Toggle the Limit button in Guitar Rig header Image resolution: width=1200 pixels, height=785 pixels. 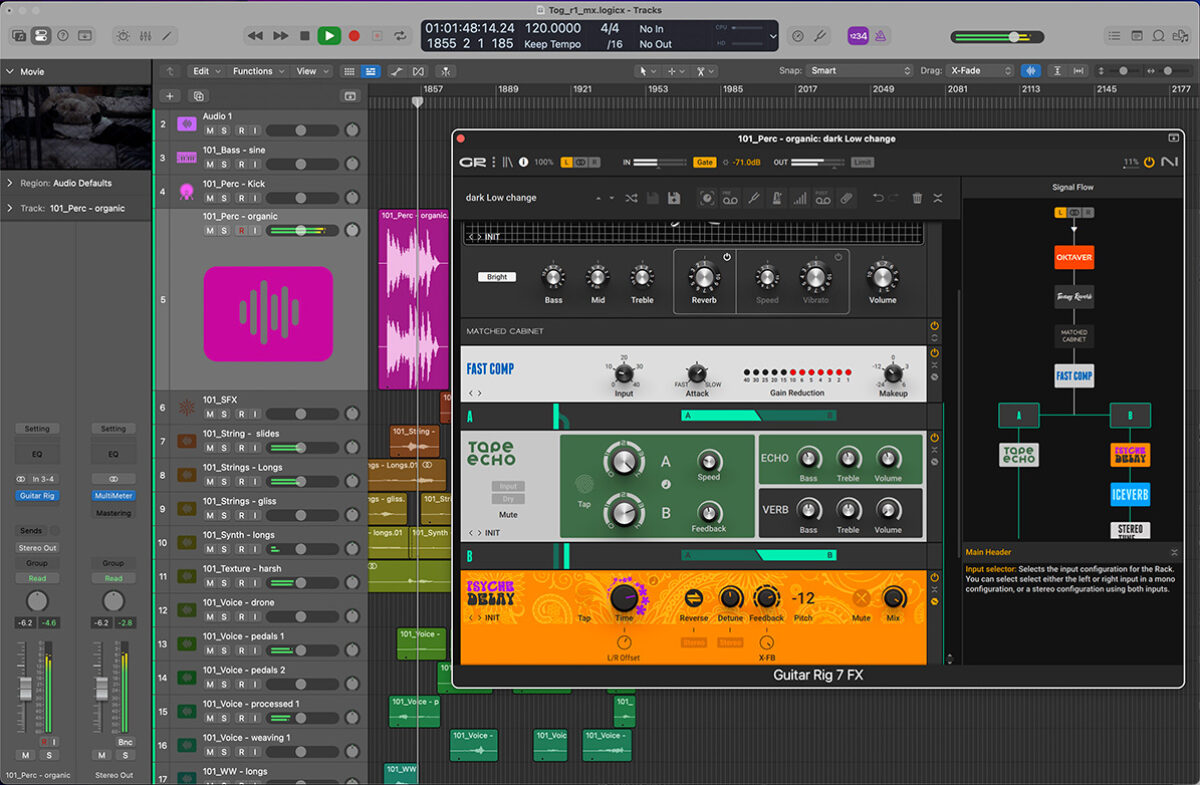point(861,162)
